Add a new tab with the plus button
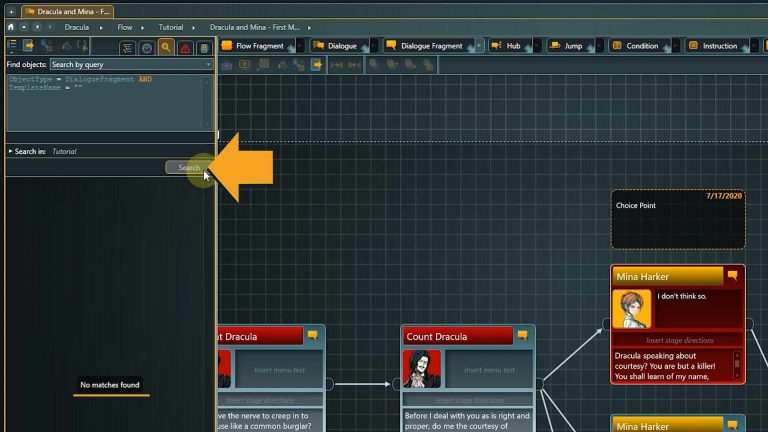This screenshot has width=768, height=432. tap(11, 11)
